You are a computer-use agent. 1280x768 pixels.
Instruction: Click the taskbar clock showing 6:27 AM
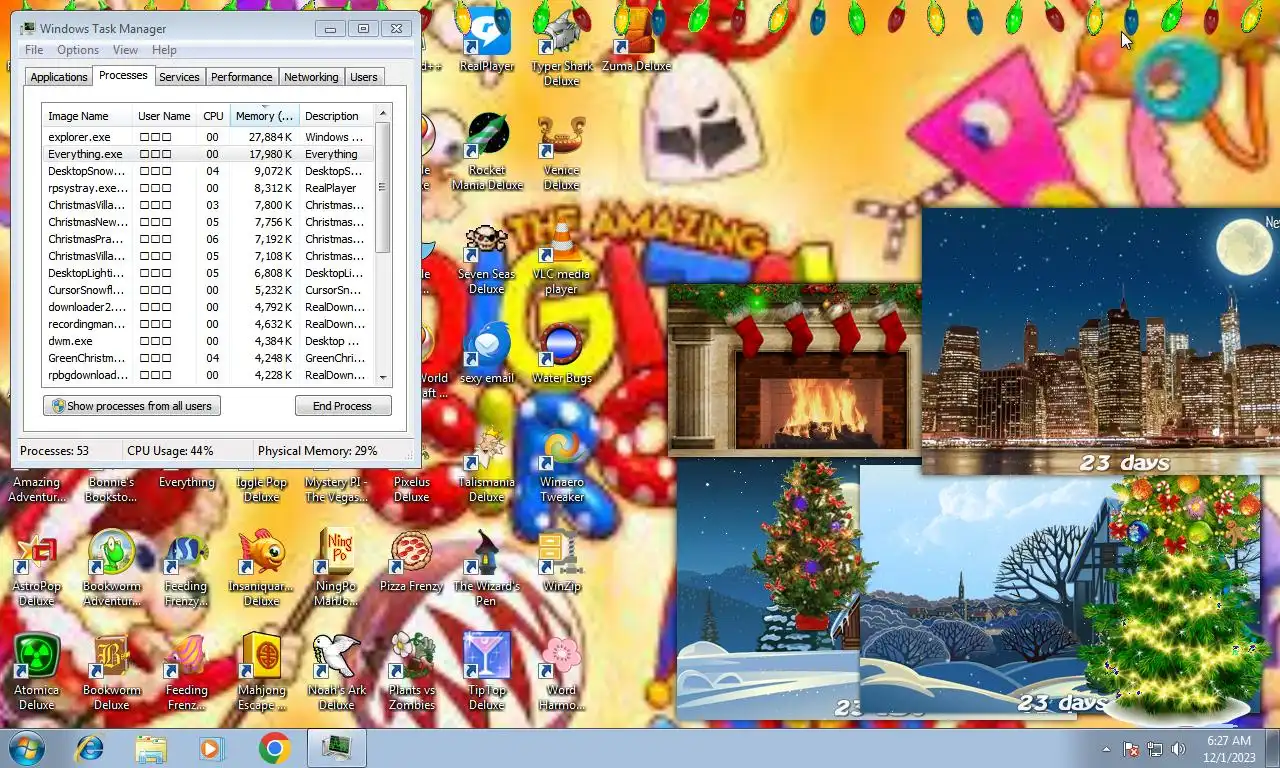[1228, 748]
